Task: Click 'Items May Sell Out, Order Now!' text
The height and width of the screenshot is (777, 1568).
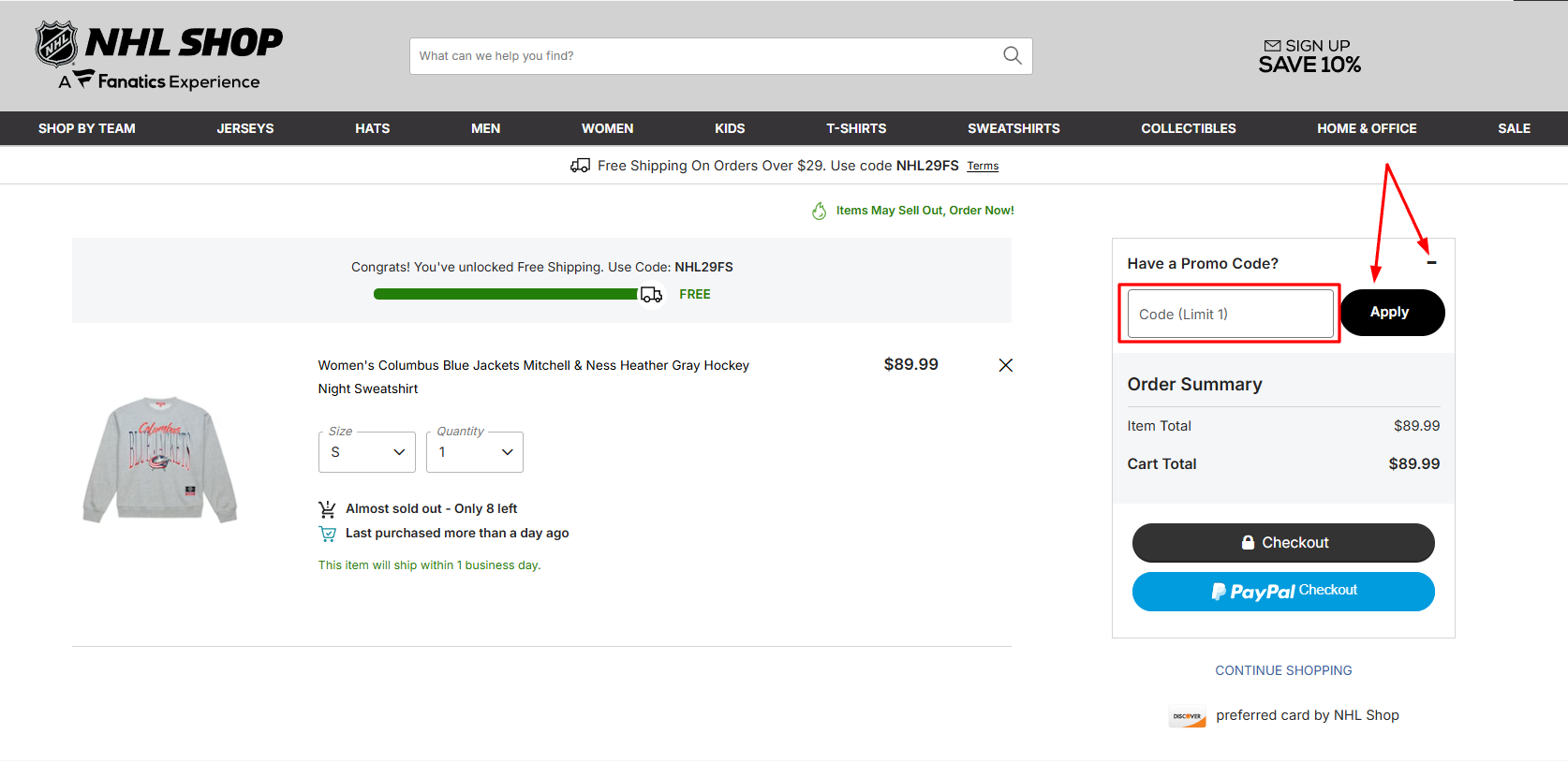Action: 925,211
